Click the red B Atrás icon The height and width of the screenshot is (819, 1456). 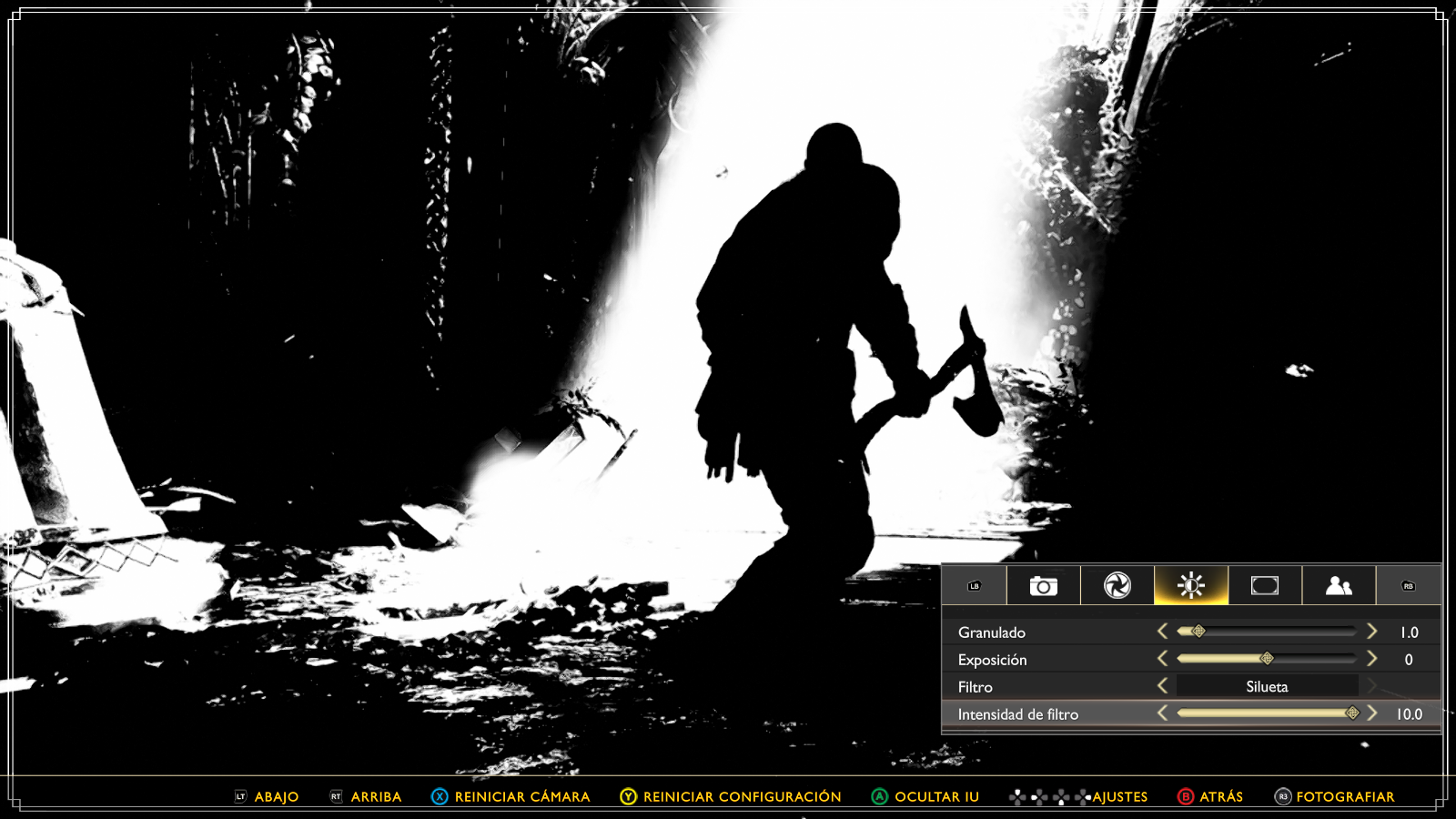1185,797
